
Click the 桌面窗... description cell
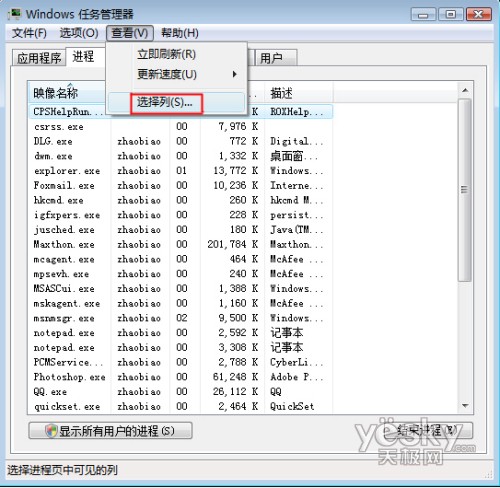[x=294, y=156]
